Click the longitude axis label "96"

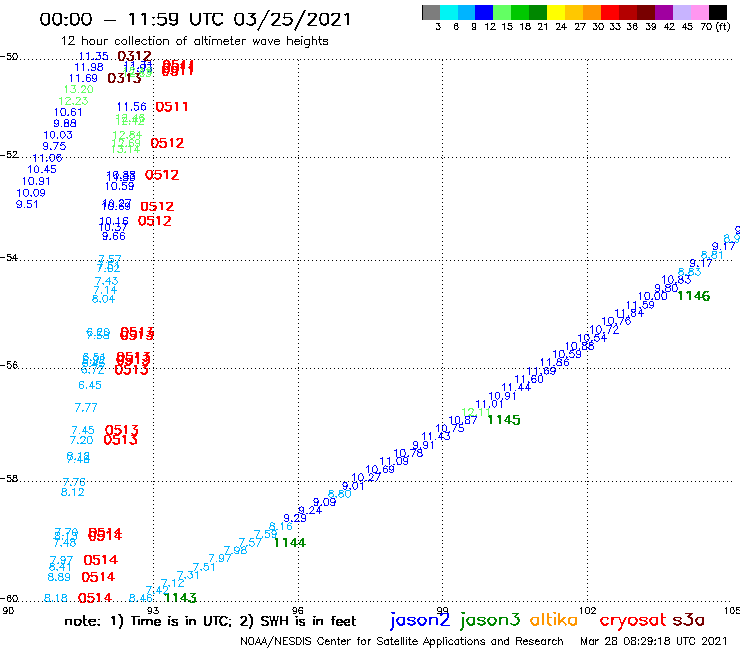click(298, 610)
